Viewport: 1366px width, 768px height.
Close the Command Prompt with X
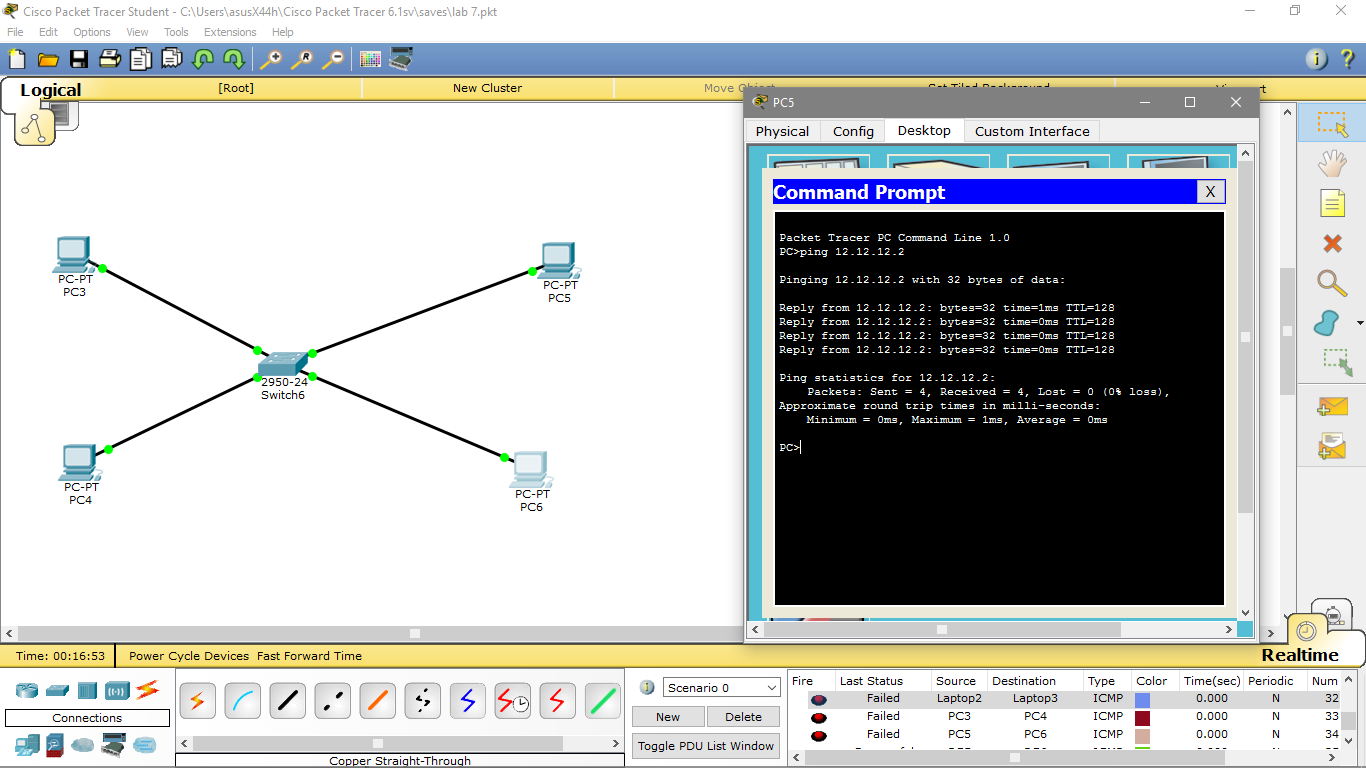click(1210, 192)
